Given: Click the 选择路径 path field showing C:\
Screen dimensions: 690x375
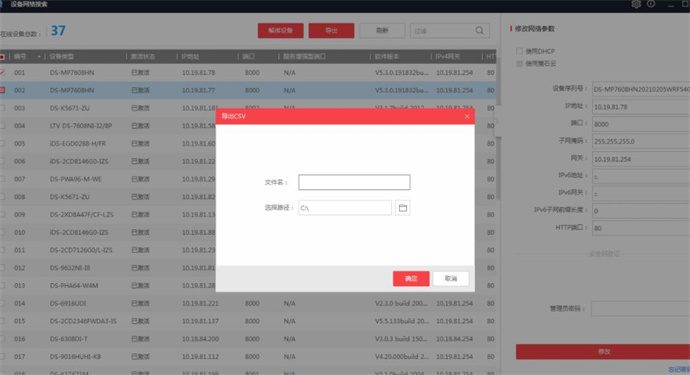Looking at the screenshot, I should [x=345, y=208].
